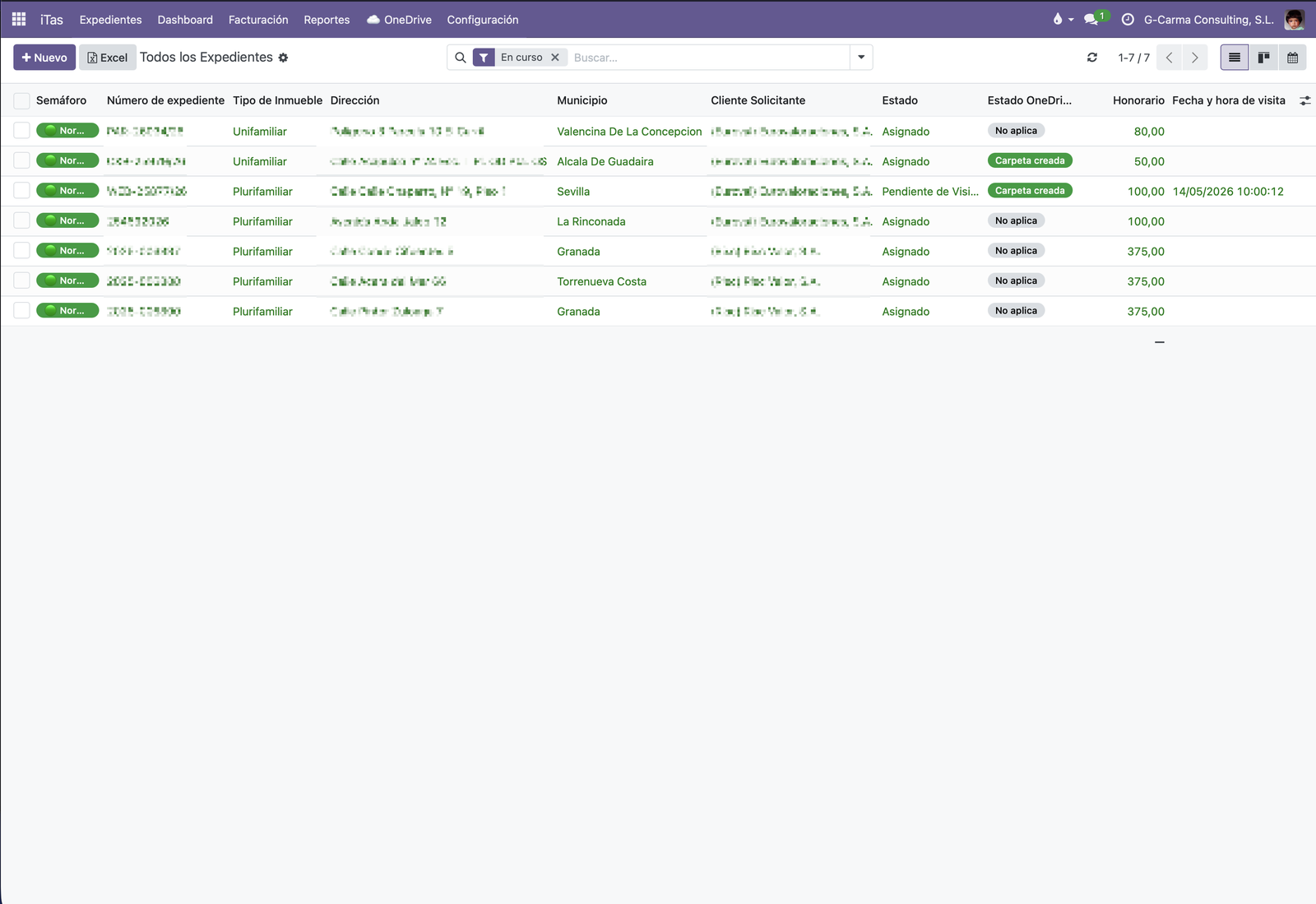Open the water drop debug icon

(1058, 19)
